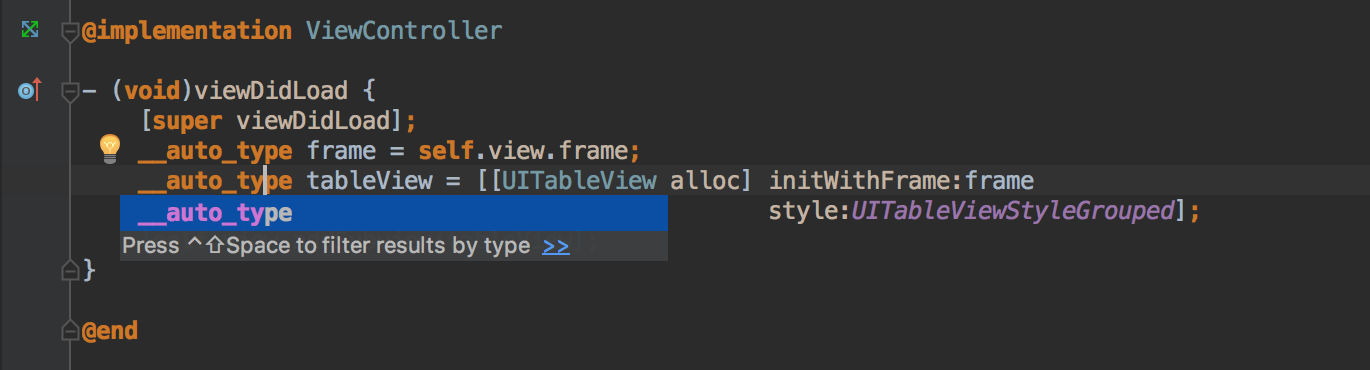Screen dimensions: 1370x370
Task: Click the super viewDidLoad call
Action: click(278, 121)
